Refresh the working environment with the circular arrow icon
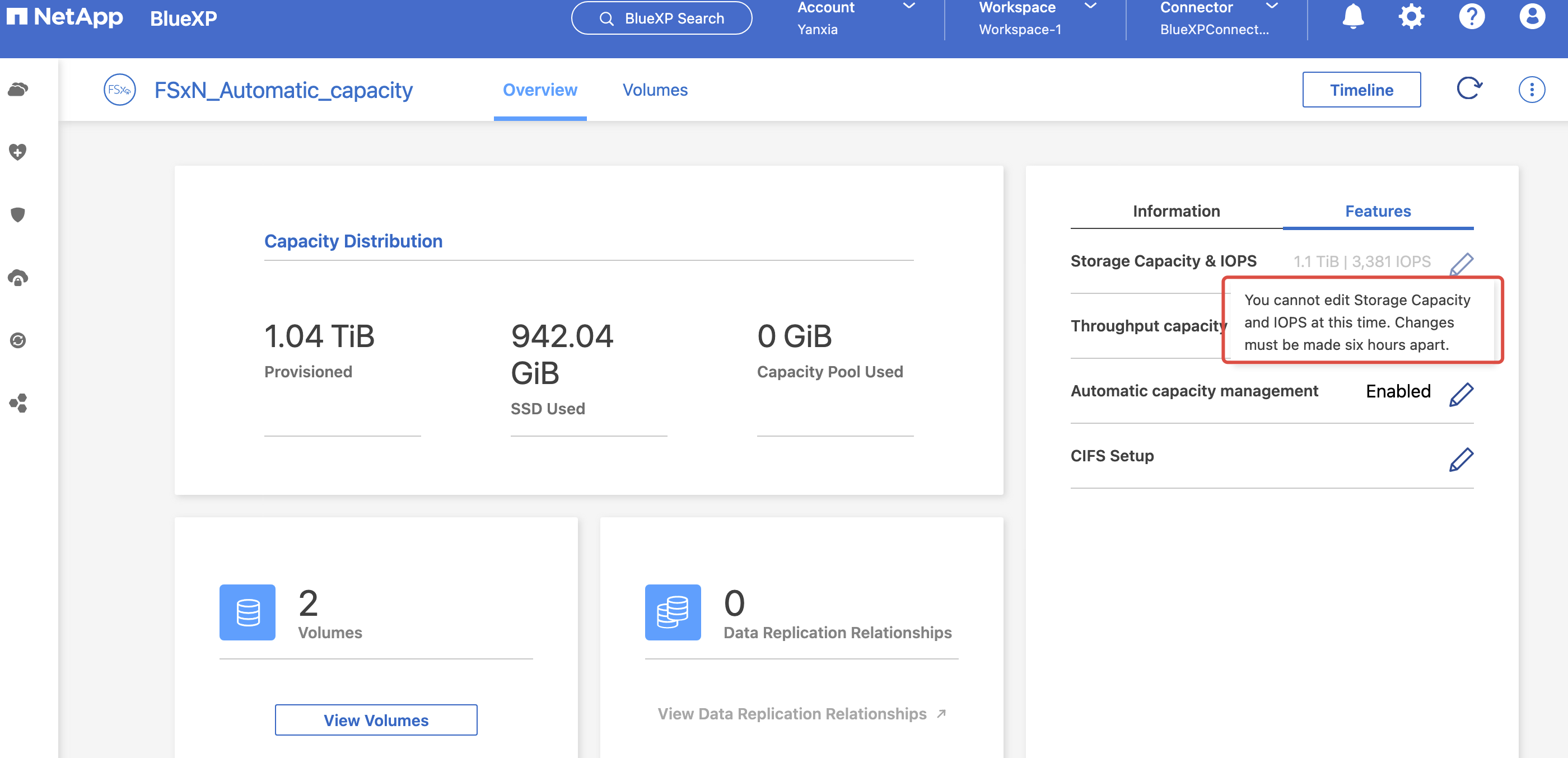 pyautogui.click(x=1469, y=89)
